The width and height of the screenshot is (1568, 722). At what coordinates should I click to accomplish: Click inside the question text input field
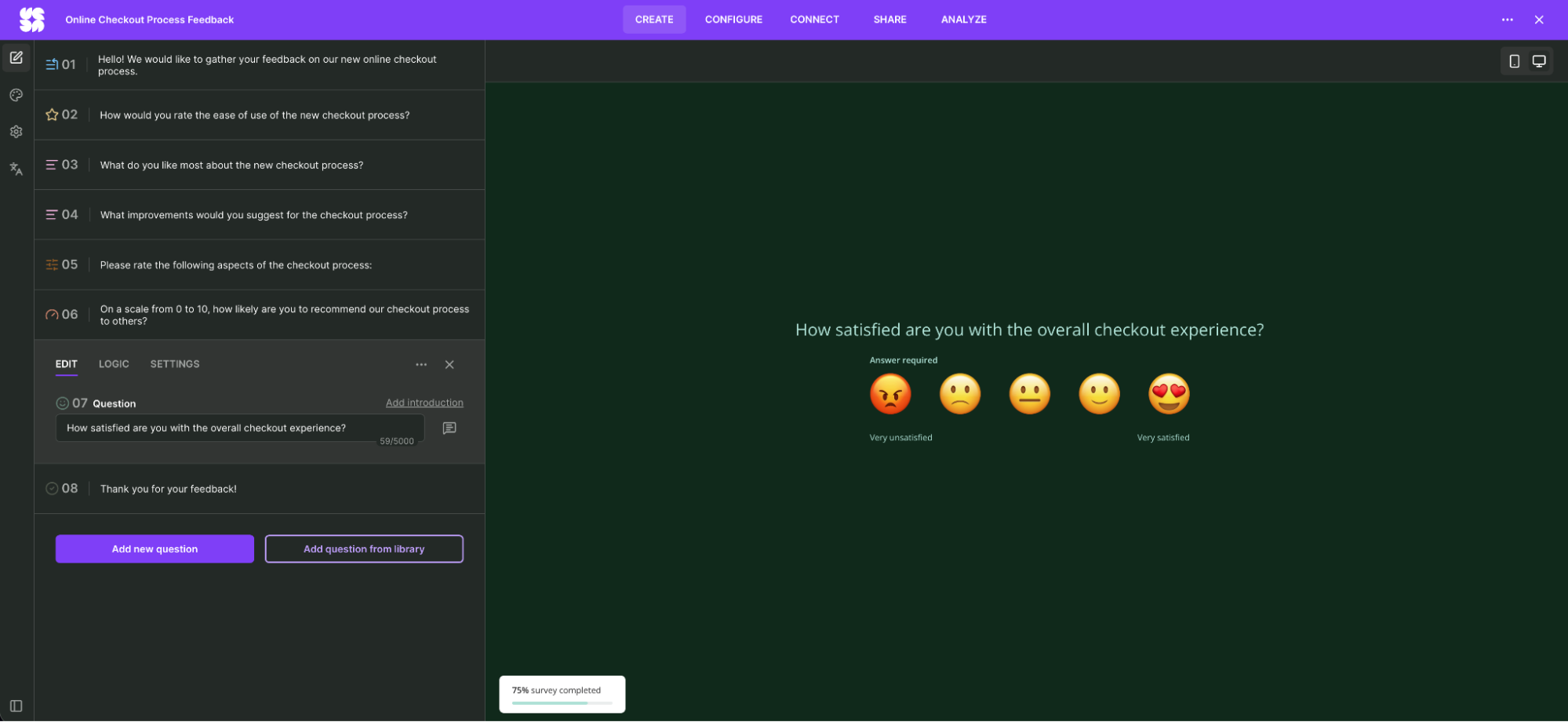(x=235, y=428)
